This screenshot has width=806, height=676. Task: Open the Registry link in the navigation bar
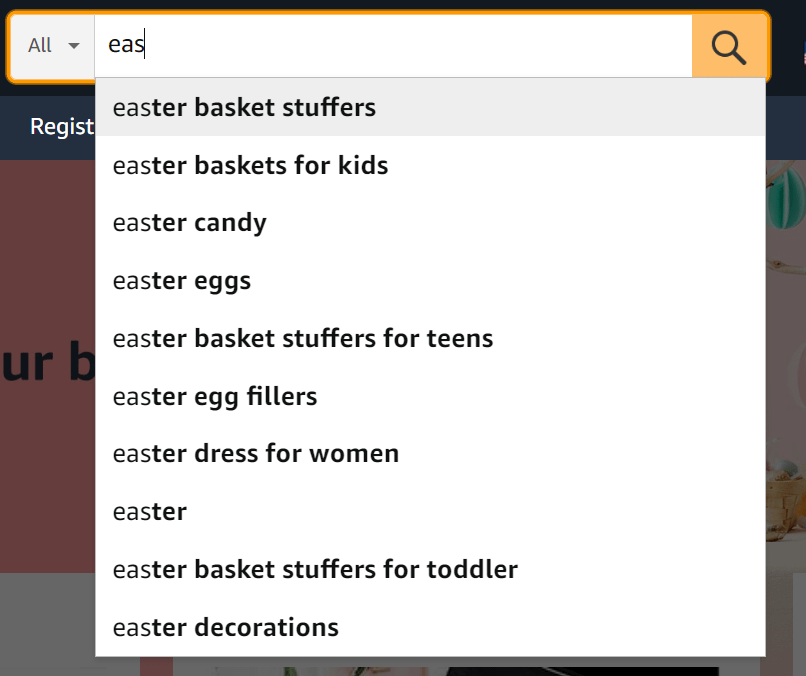63,126
